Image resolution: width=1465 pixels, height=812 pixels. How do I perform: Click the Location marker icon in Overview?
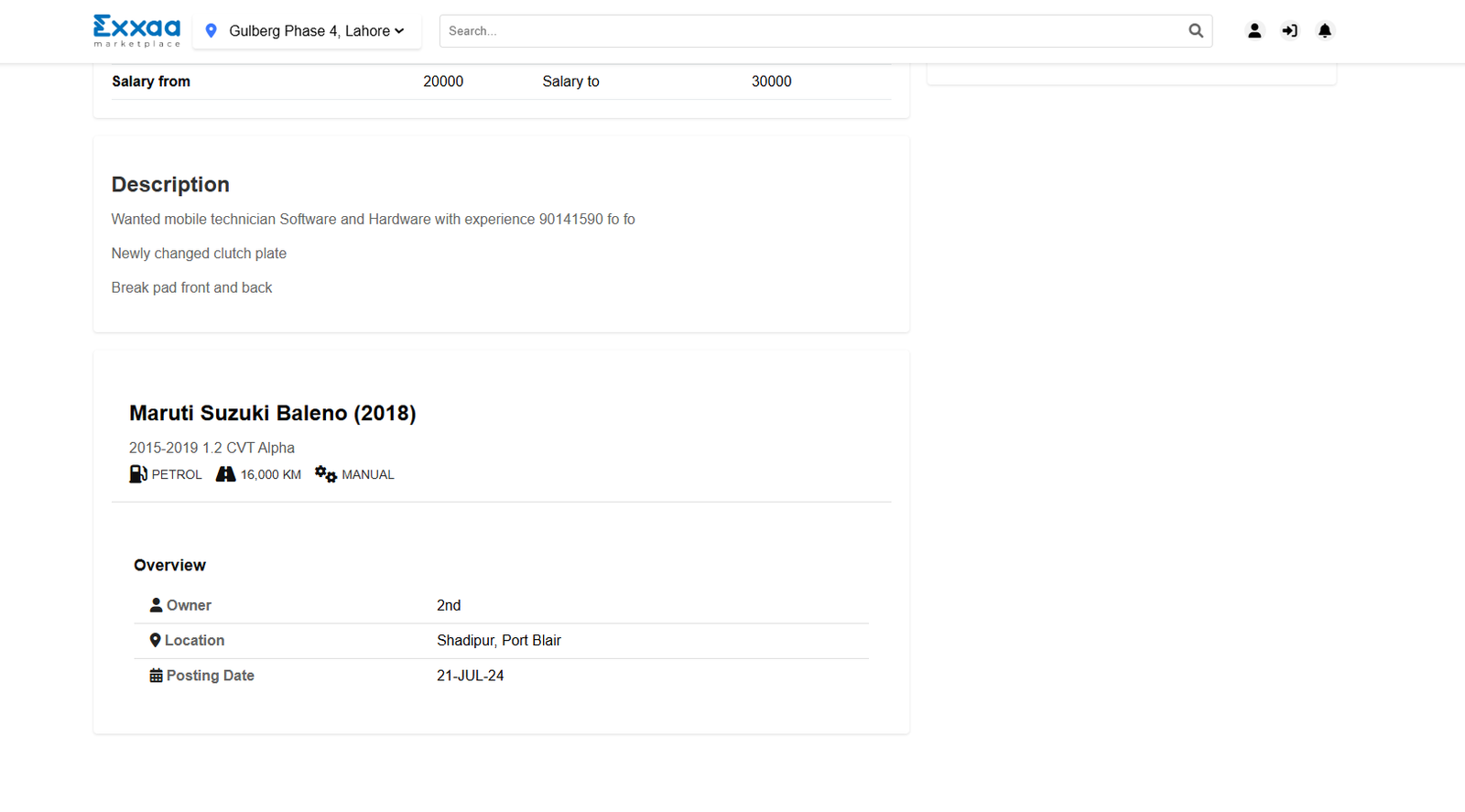tap(155, 641)
